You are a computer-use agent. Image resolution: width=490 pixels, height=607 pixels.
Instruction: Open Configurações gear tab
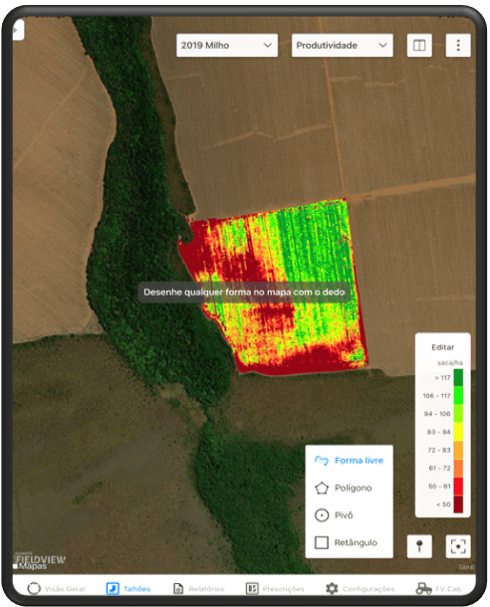(360, 588)
